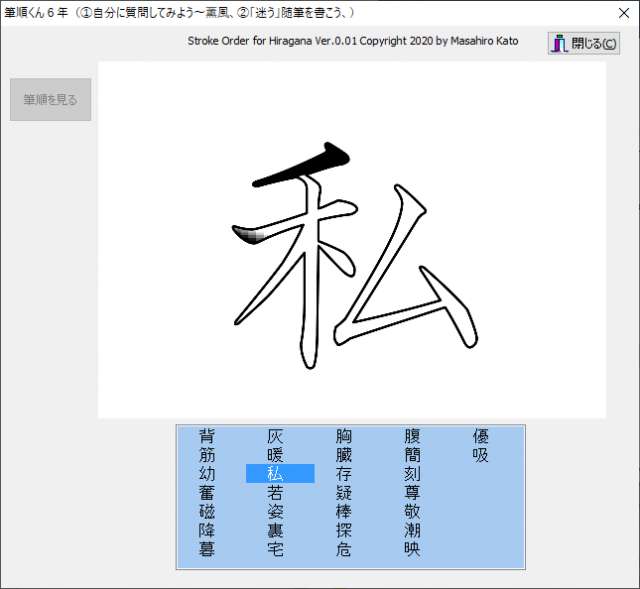Select kanji 疑 in the list
The height and width of the screenshot is (589, 640).
tap(344, 493)
